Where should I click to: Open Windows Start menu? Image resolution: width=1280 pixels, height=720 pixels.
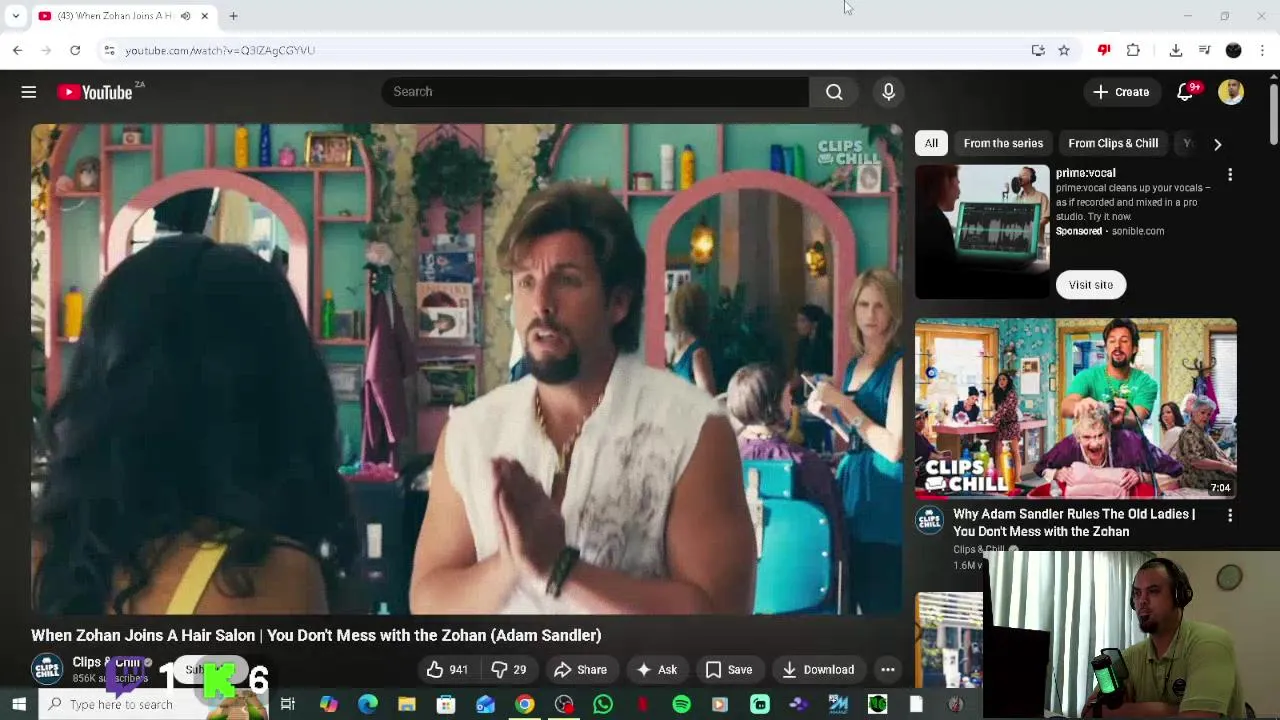point(19,705)
